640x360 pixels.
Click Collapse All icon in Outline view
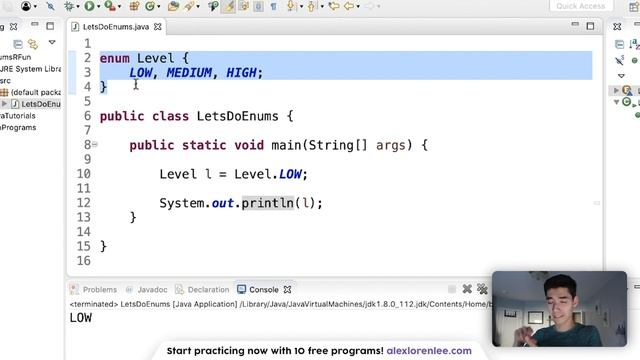(619, 44)
